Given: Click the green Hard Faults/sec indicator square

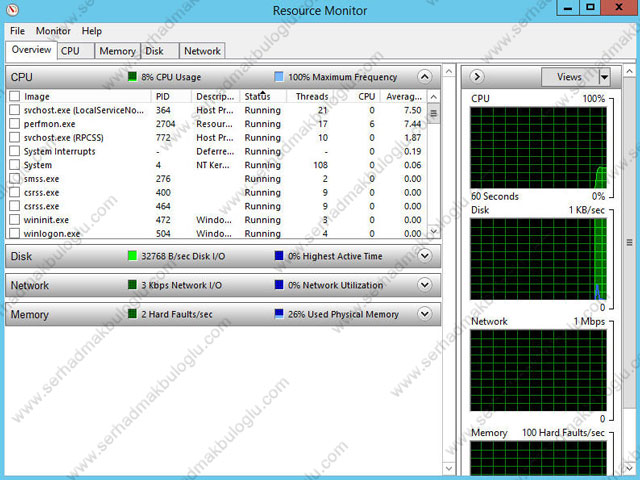Looking at the screenshot, I should 132,314.
